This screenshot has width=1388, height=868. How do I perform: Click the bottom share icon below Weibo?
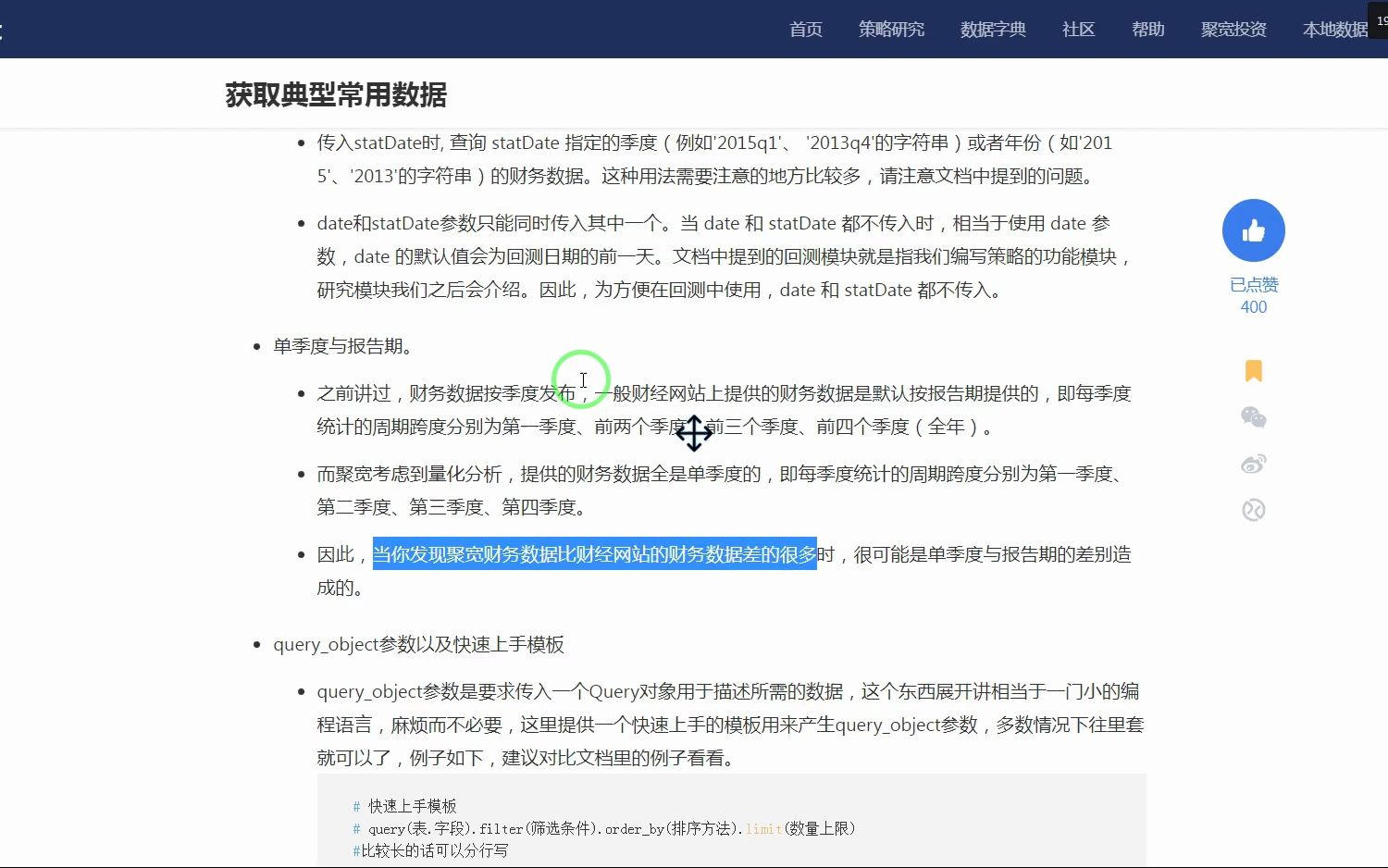click(1253, 510)
